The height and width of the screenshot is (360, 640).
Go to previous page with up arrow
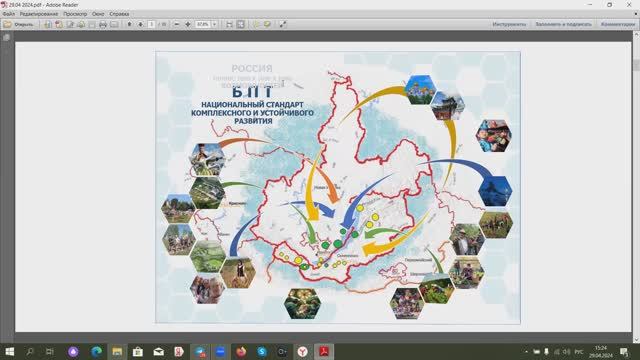(129, 24)
